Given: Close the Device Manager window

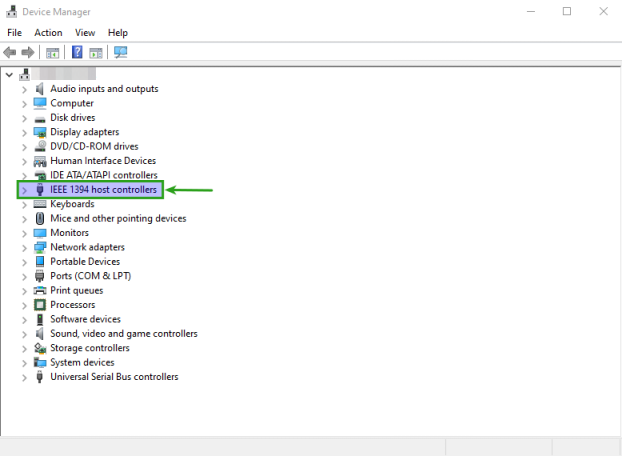Looking at the screenshot, I should point(603,11).
